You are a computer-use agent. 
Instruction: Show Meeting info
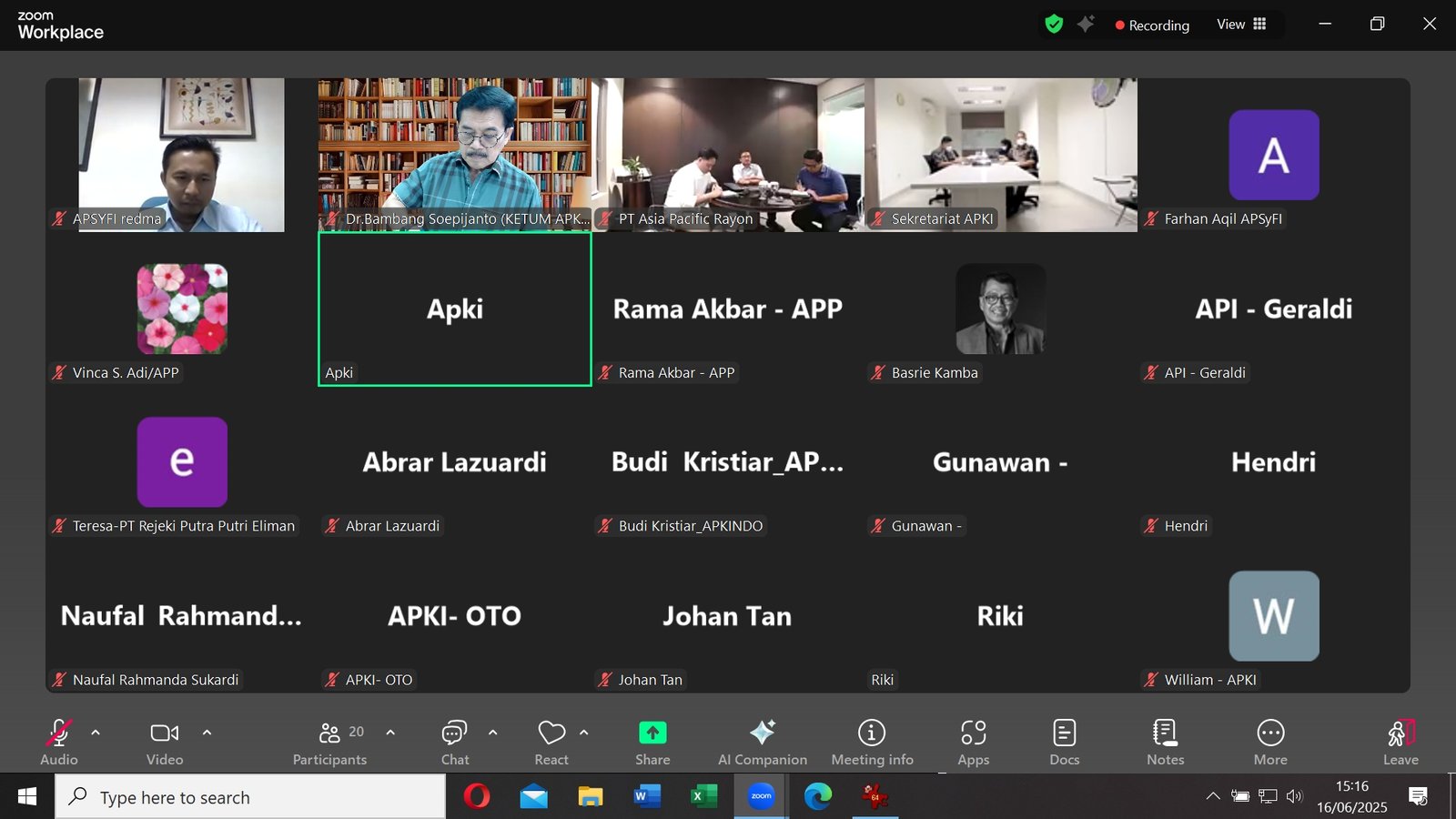pyautogui.click(x=872, y=742)
